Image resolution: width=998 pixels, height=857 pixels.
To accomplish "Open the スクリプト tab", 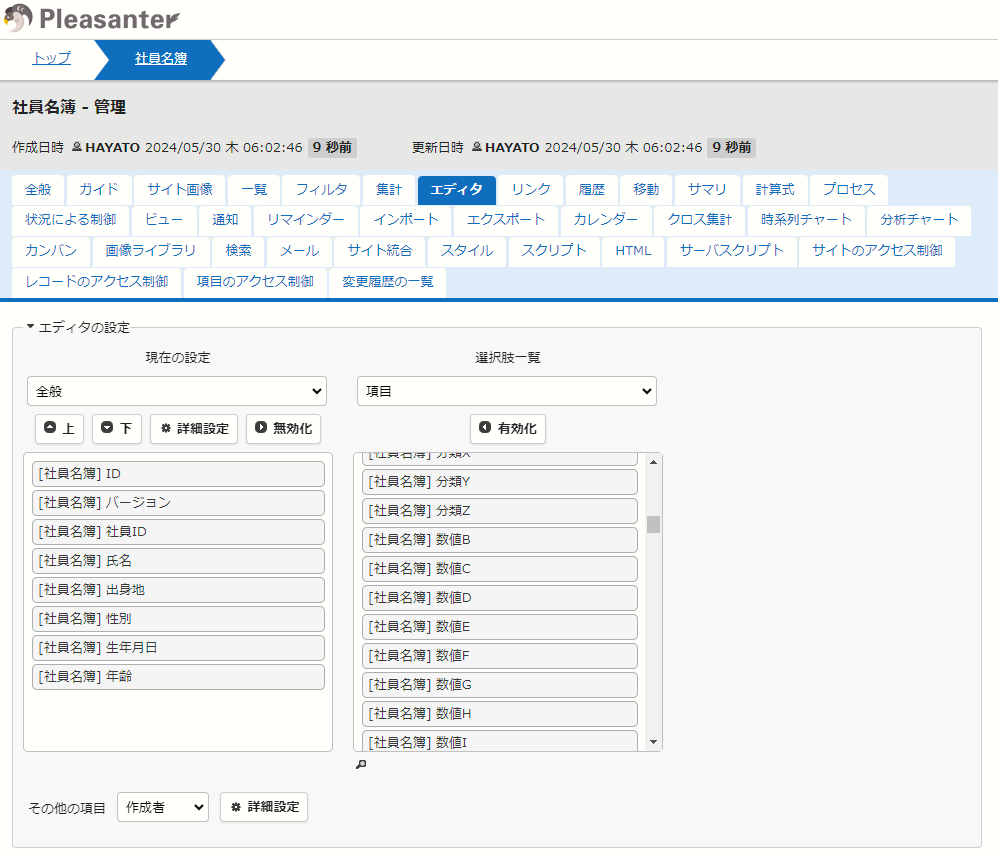I will 554,251.
